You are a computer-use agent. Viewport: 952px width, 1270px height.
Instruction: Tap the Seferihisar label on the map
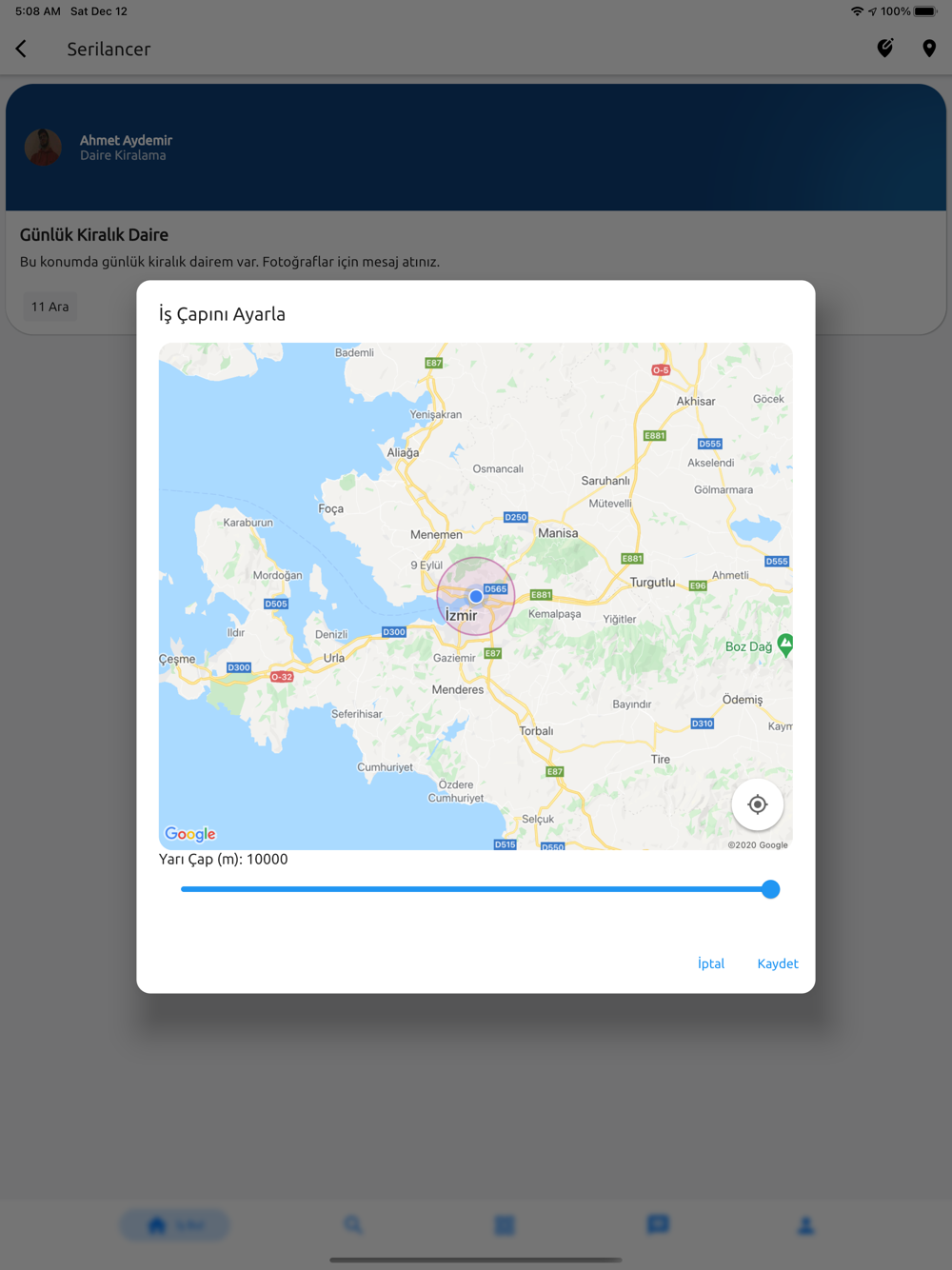click(x=357, y=714)
